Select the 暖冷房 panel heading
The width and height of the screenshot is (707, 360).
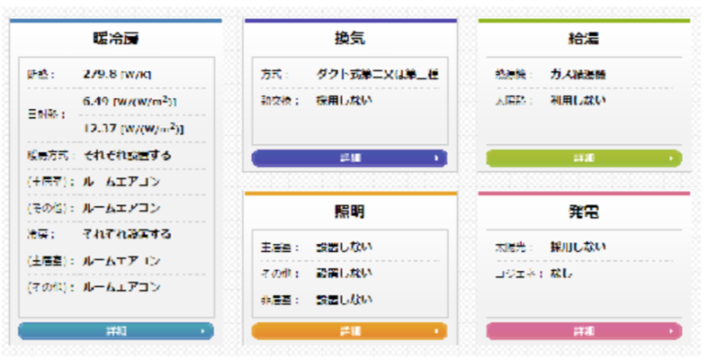pos(116,38)
